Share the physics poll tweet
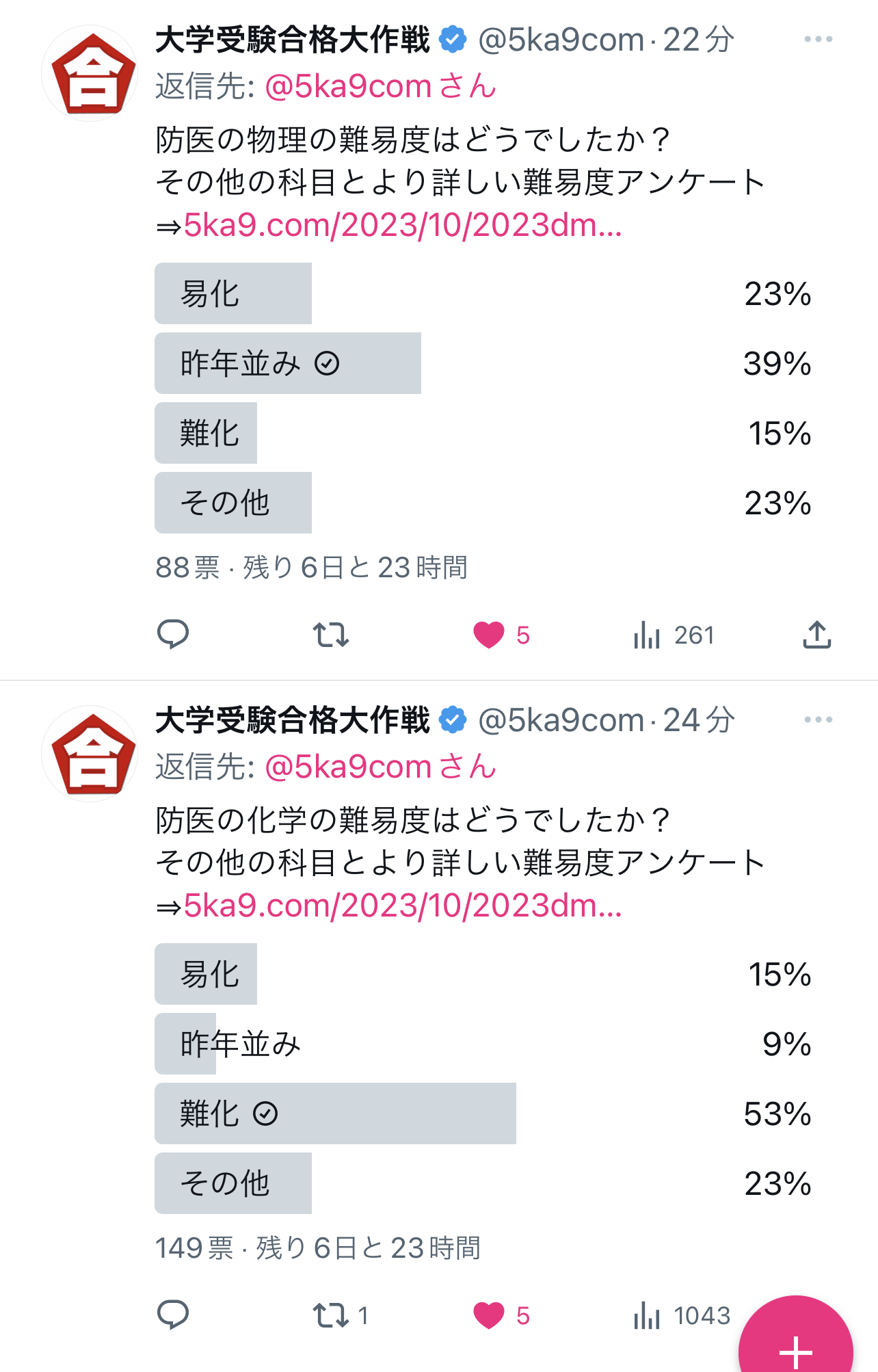Screen dimensions: 878x1372 pyautogui.click(x=816, y=635)
